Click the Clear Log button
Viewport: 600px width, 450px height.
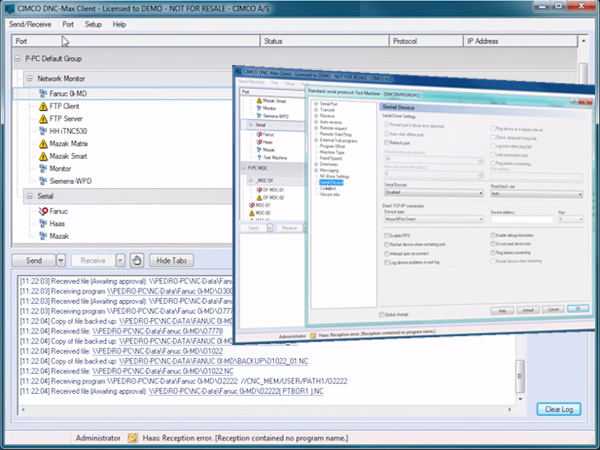click(x=559, y=409)
